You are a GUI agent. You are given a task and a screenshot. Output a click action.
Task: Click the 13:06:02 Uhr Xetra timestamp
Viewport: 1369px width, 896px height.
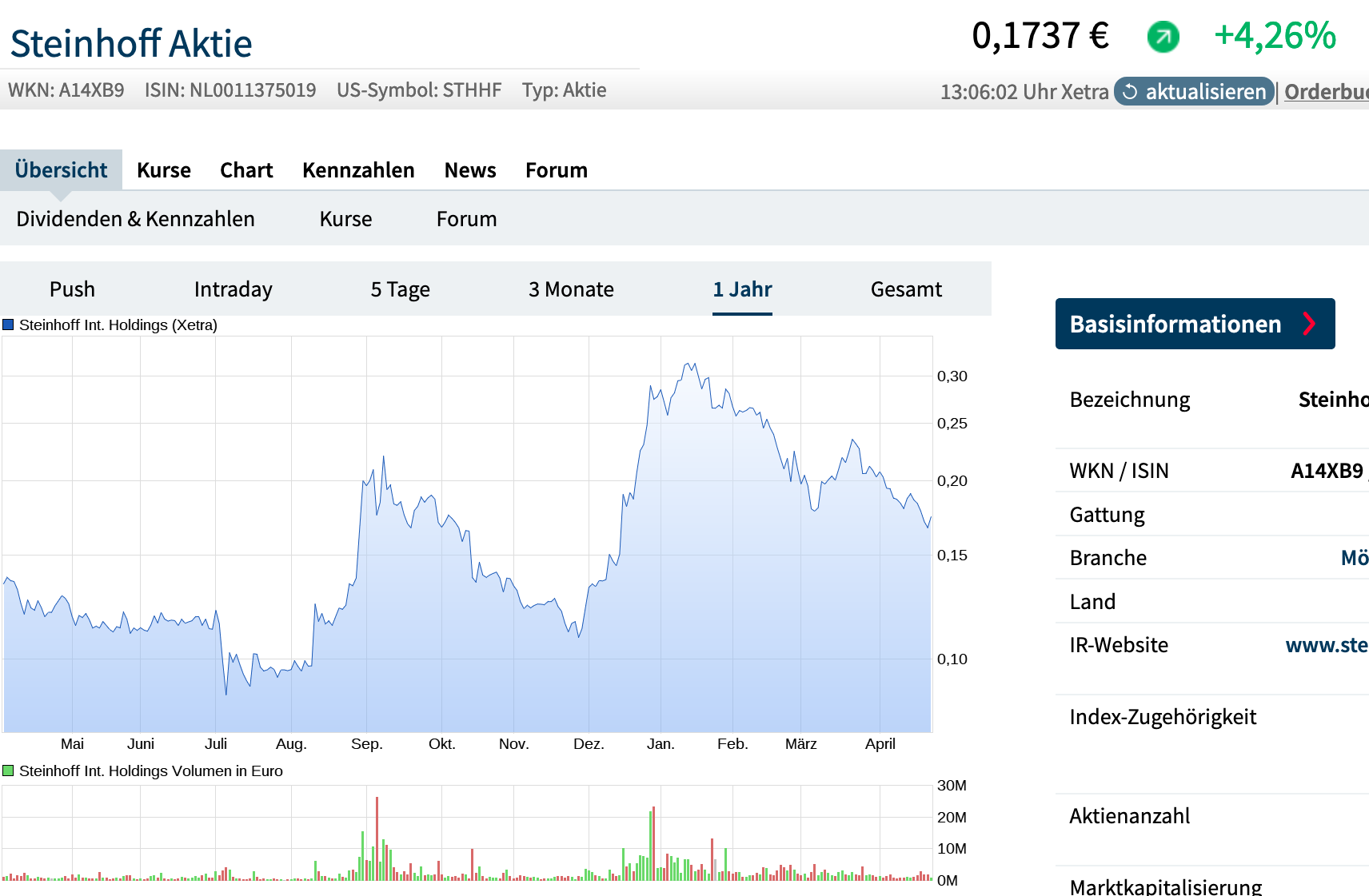(1024, 92)
